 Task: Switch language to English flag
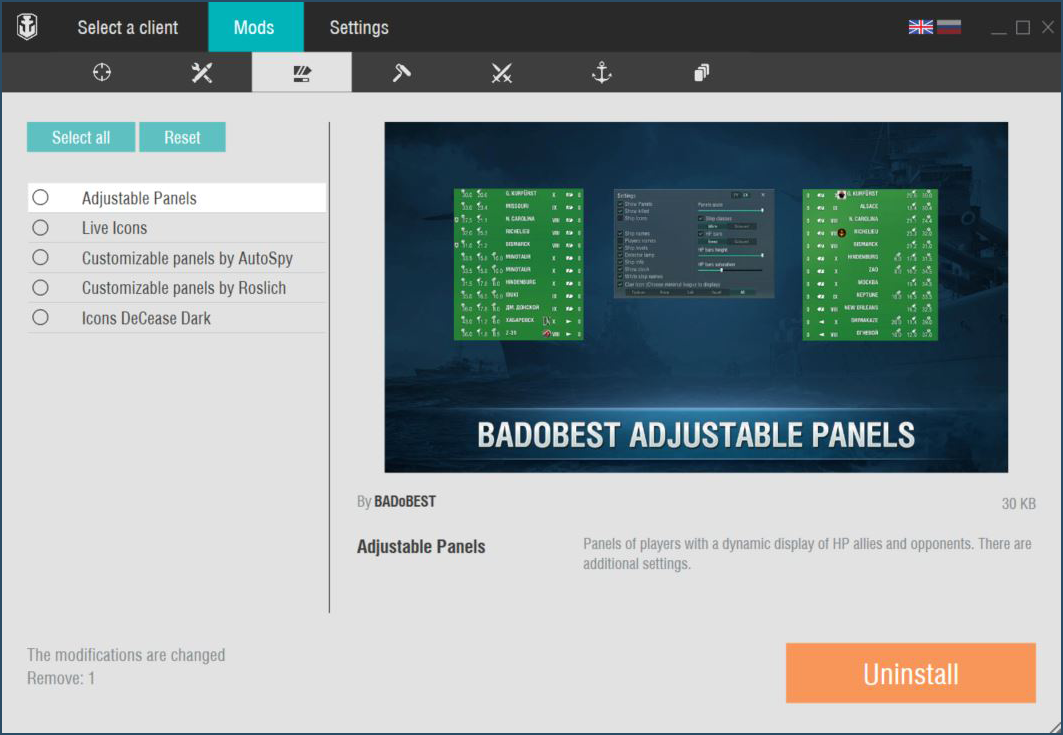tap(921, 27)
